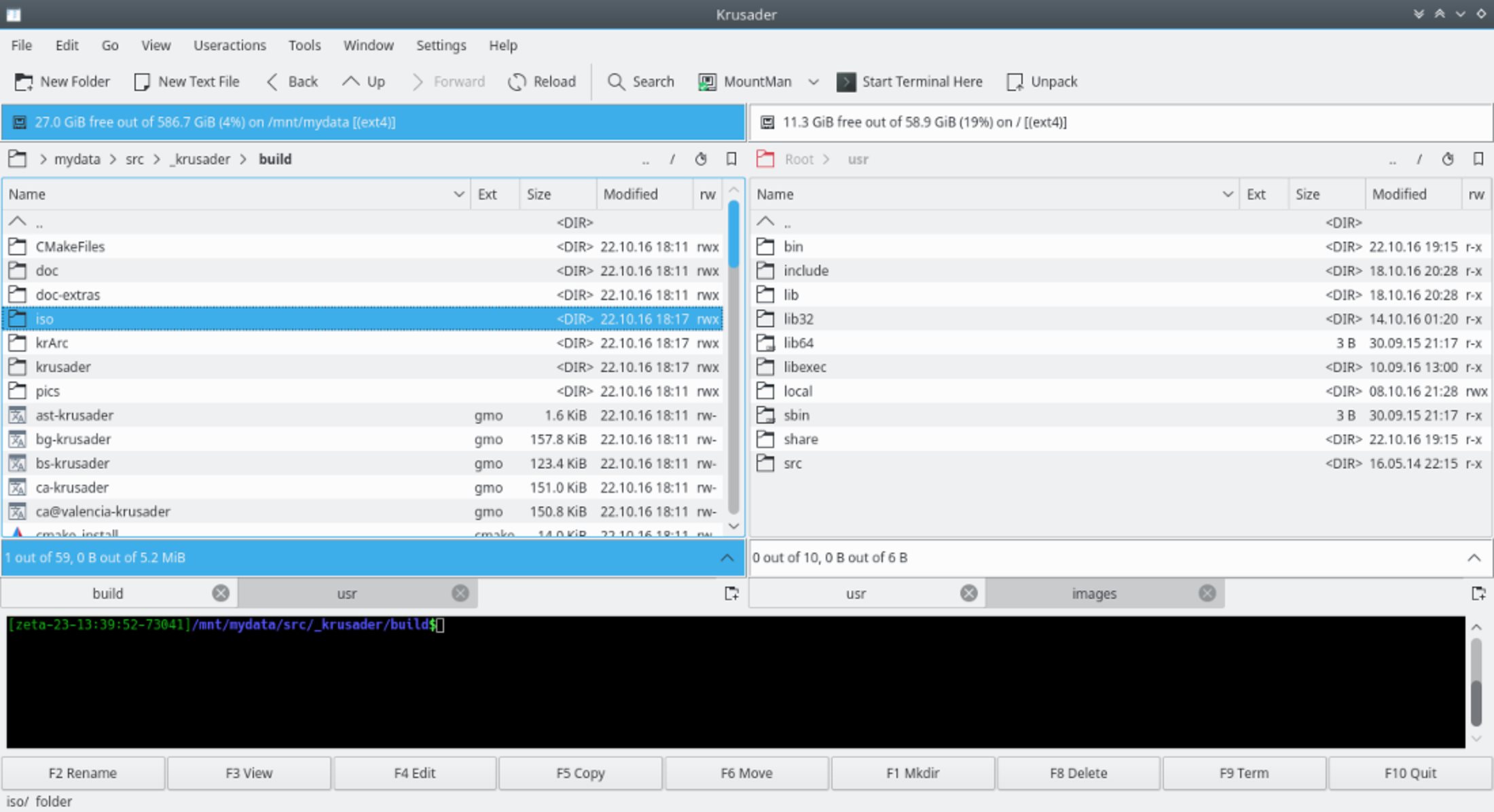The image size is (1494, 812).
Task: Open the MountMan dropdown arrow
Action: (x=814, y=81)
